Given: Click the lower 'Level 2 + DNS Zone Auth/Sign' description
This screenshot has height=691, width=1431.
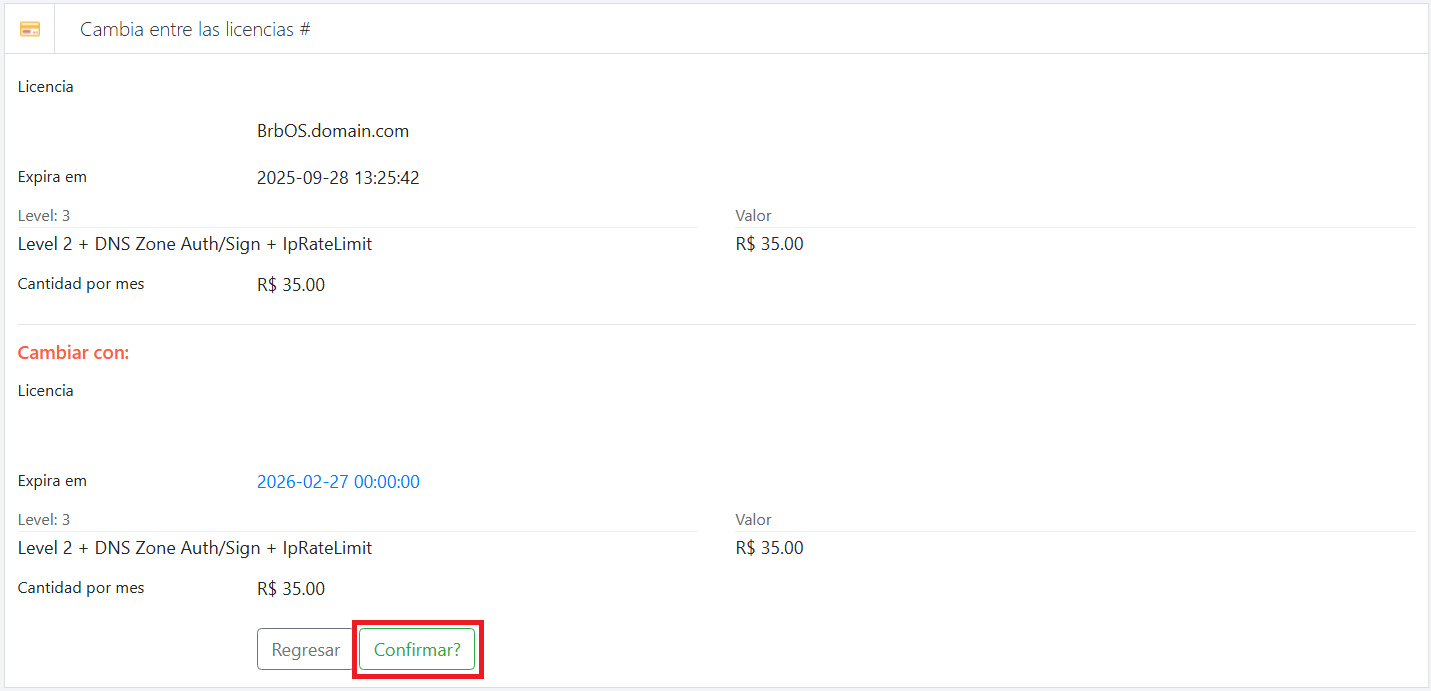Looking at the screenshot, I should [195, 548].
